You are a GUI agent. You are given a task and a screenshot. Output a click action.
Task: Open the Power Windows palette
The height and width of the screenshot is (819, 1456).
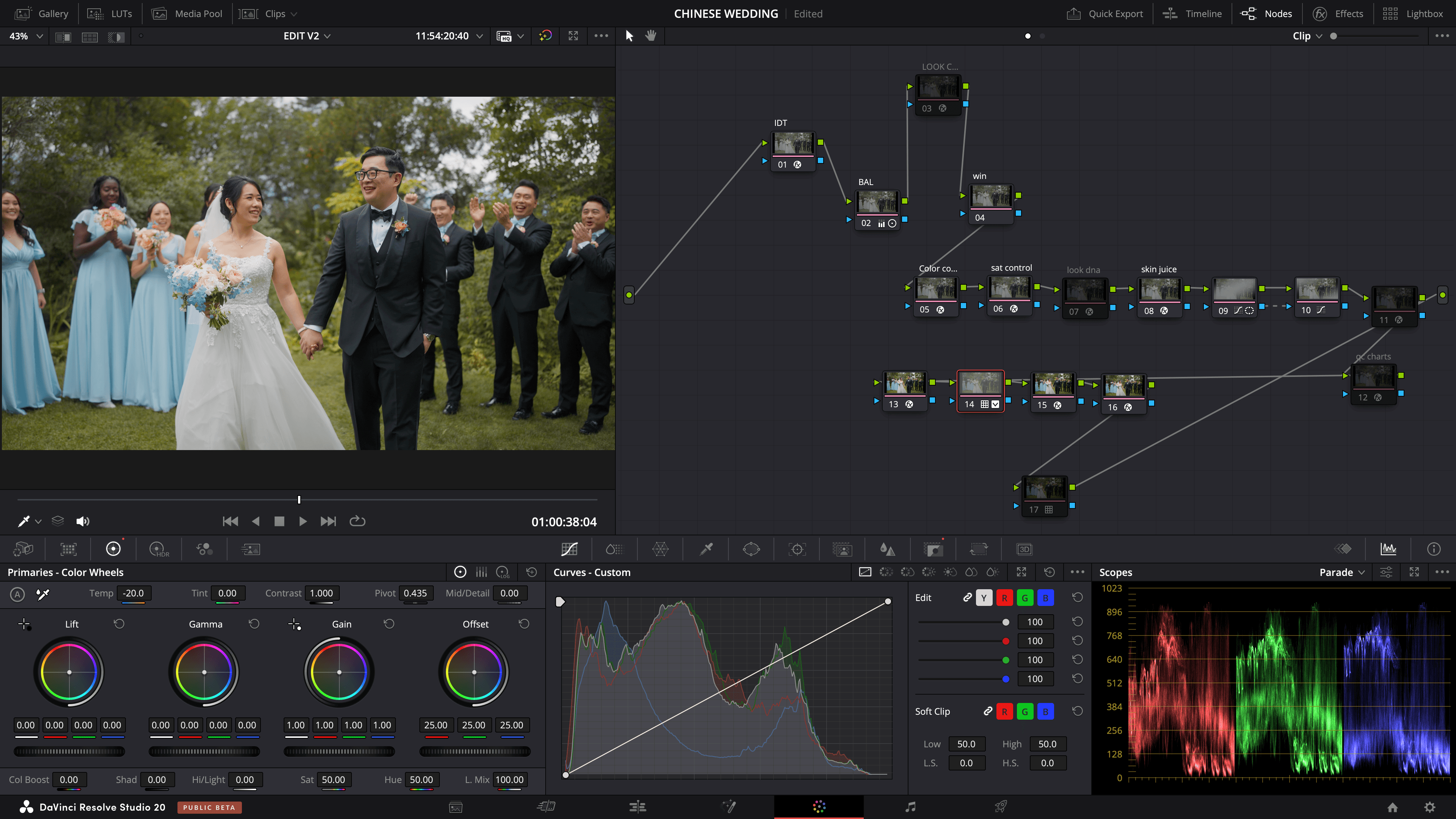pos(751,549)
